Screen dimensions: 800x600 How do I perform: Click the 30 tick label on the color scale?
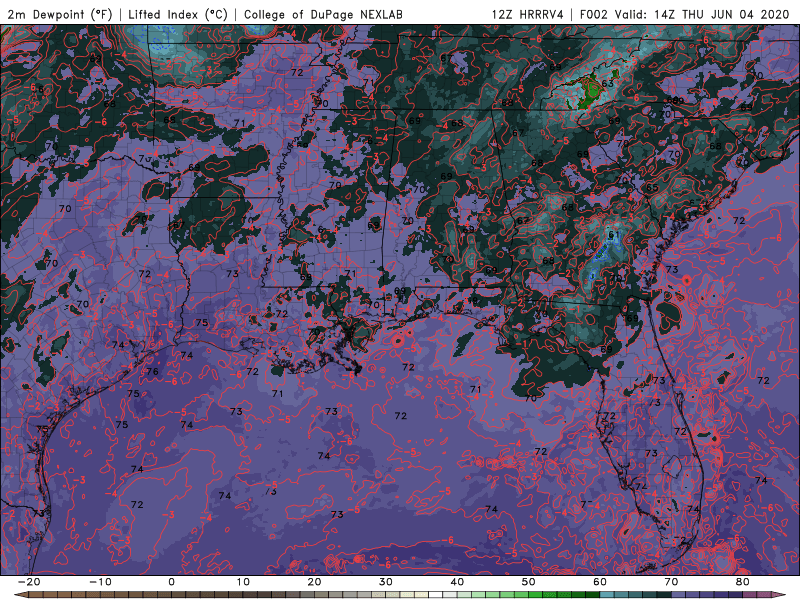coord(386,582)
